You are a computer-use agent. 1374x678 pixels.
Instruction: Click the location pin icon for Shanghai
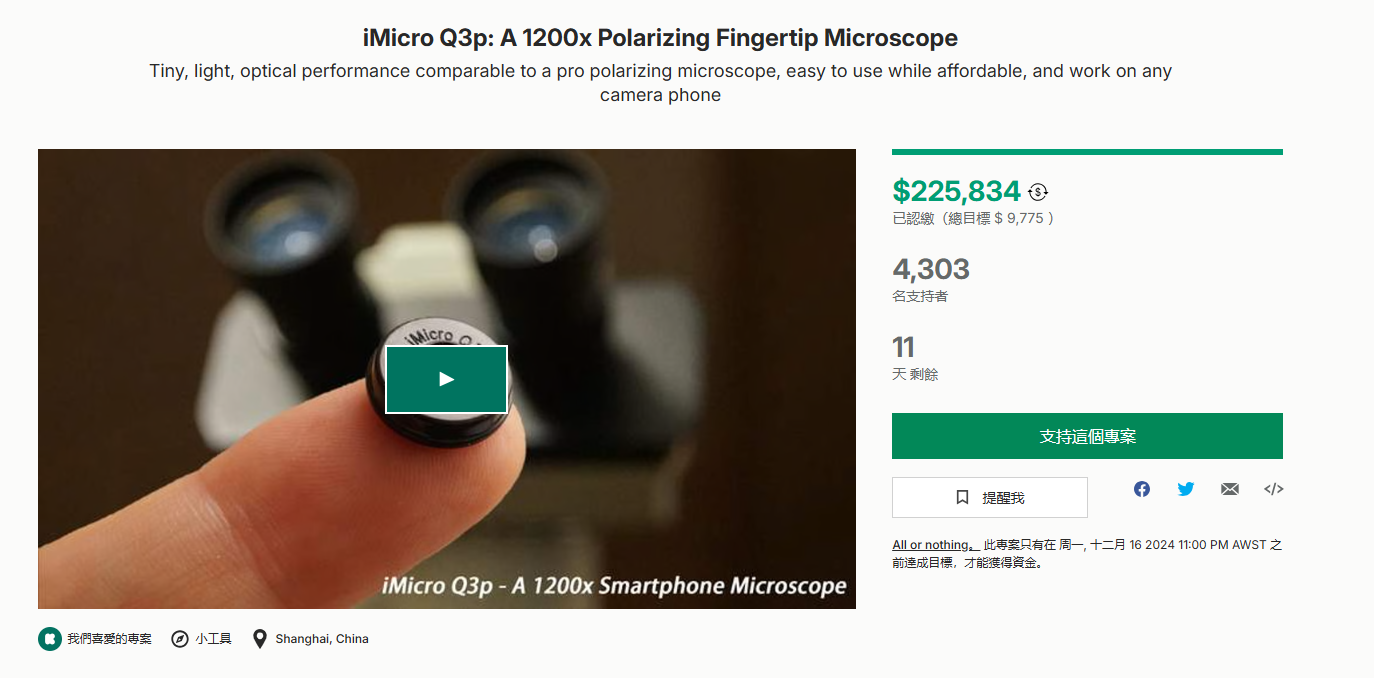(260, 639)
